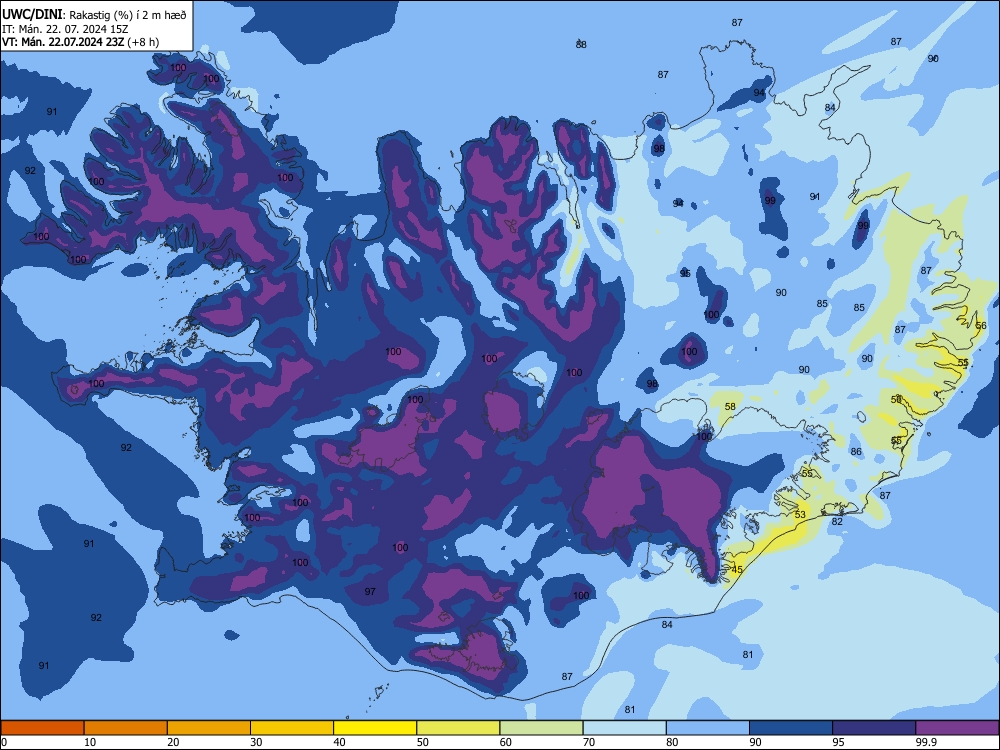This screenshot has width=1000, height=750.
Task: Click the sky blue 80–90 legend swatch
Action: click(708, 728)
